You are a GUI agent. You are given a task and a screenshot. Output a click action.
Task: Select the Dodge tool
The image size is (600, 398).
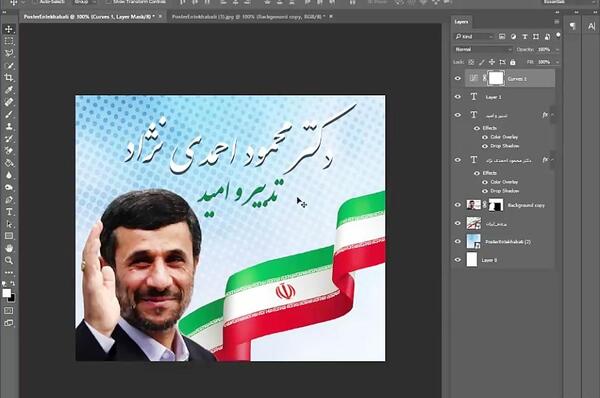pyautogui.click(x=9, y=188)
